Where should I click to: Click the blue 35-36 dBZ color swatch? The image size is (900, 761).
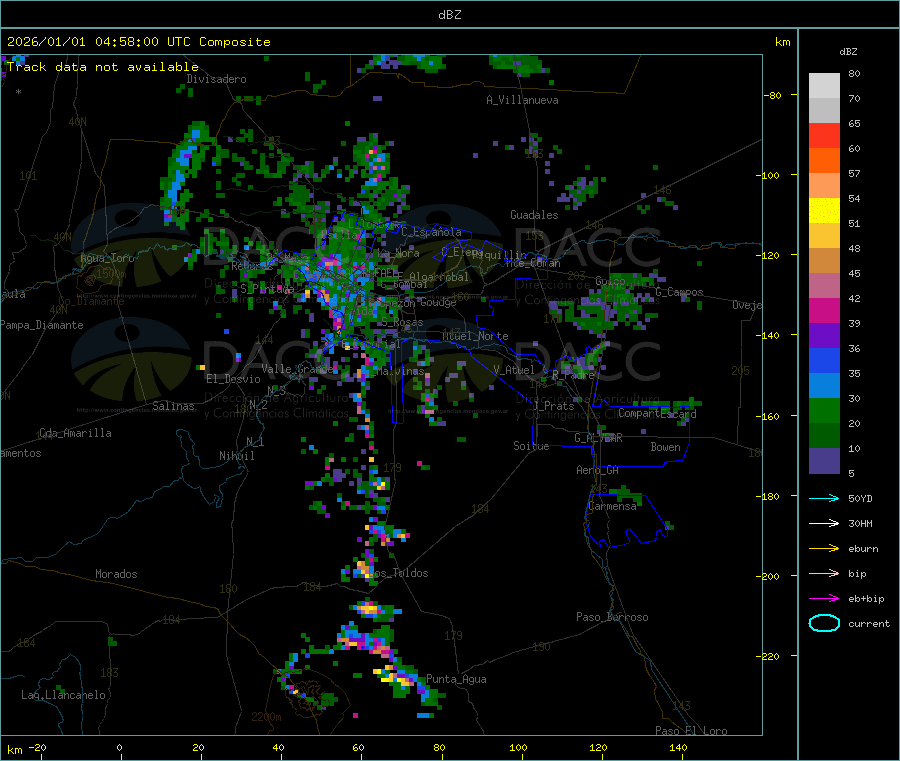(x=824, y=360)
